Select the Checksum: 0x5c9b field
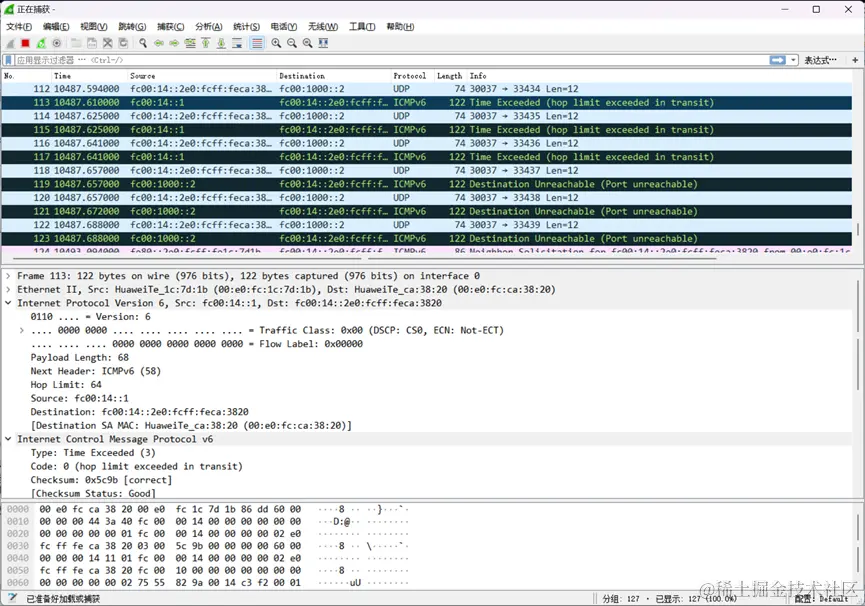This screenshot has width=865, height=606. click(102, 480)
